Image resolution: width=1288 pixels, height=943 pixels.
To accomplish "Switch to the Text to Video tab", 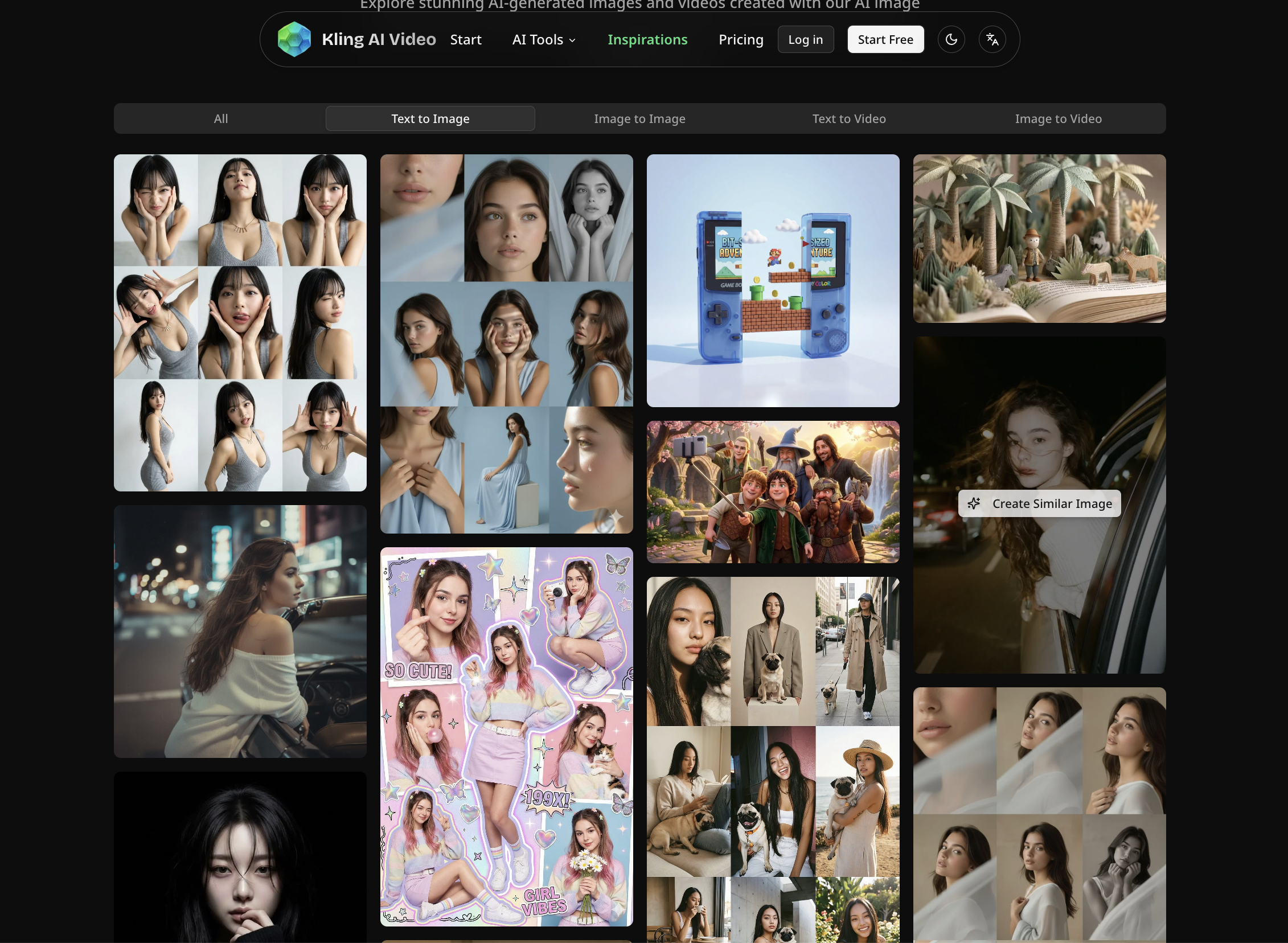I will point(848,119).
